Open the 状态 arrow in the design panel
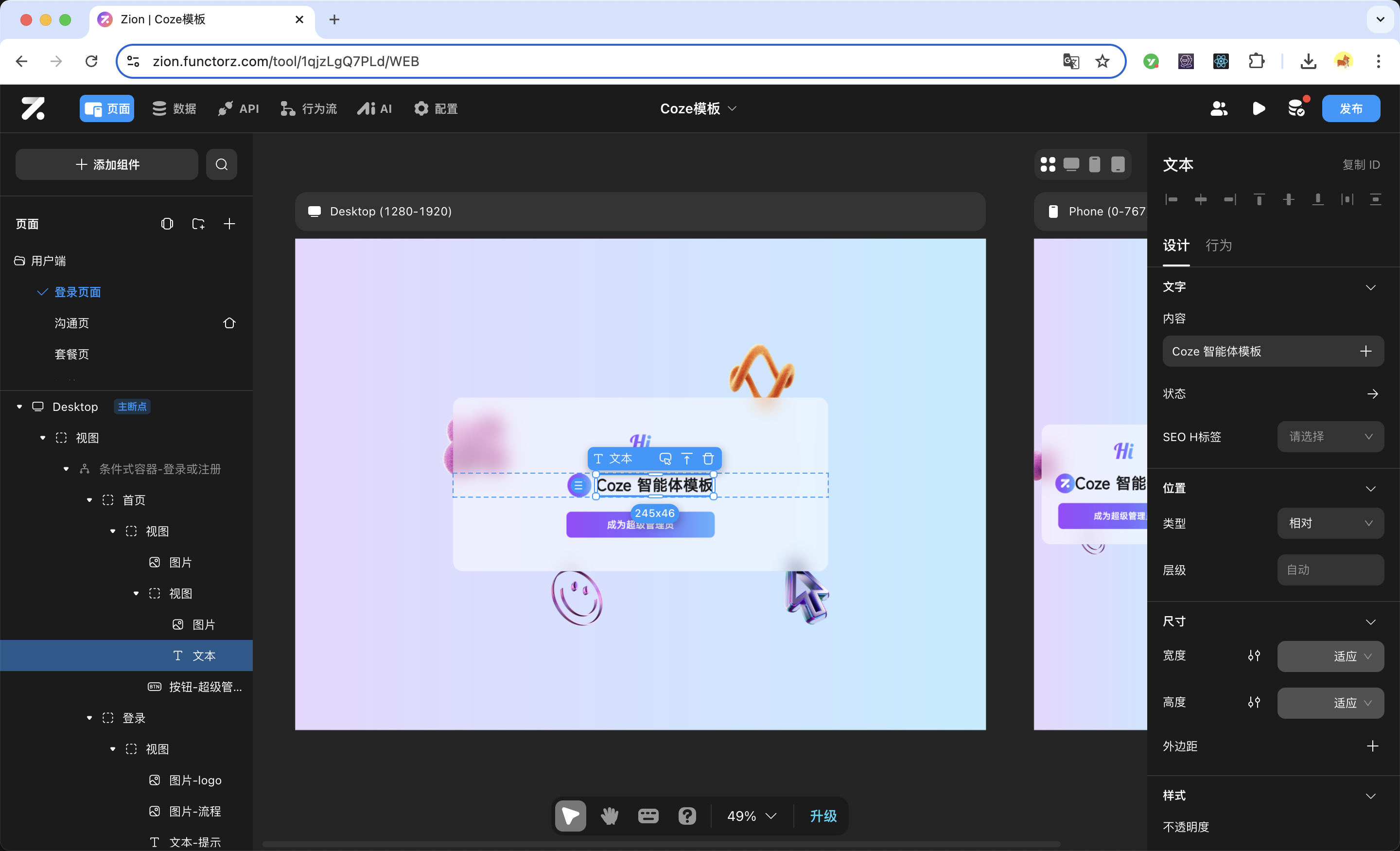The height and width of the screenshot is (851, 1400). click(x=1373, y=394)
